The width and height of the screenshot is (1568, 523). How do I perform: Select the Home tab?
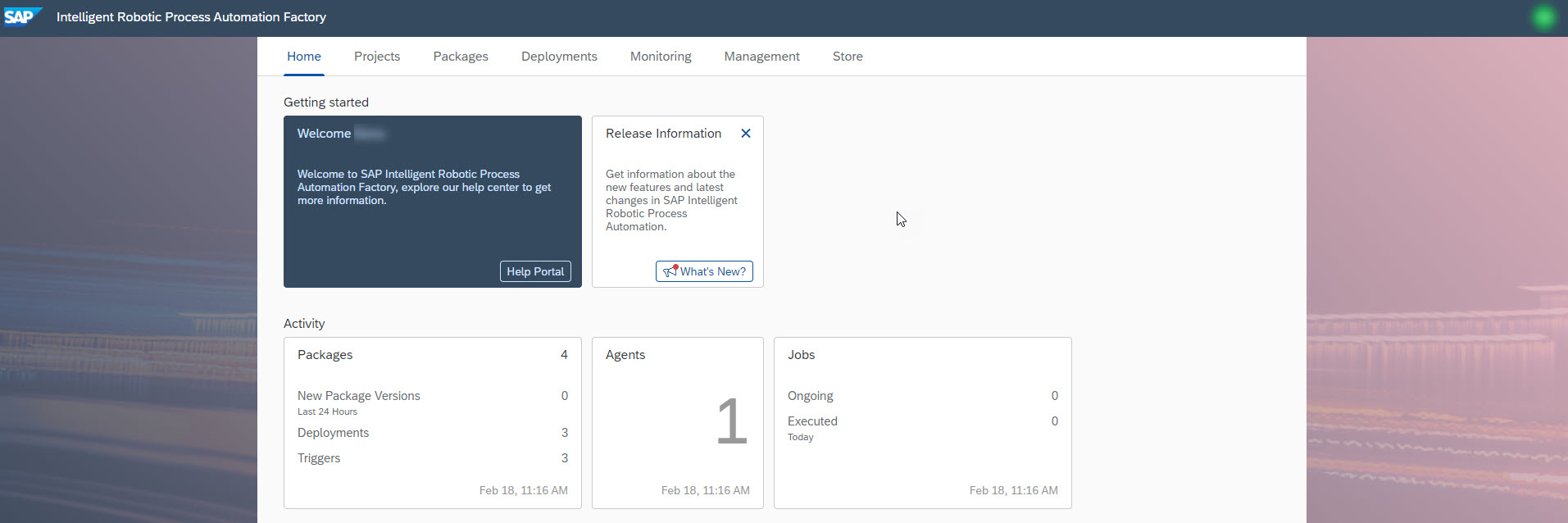[x=303, y=57]
